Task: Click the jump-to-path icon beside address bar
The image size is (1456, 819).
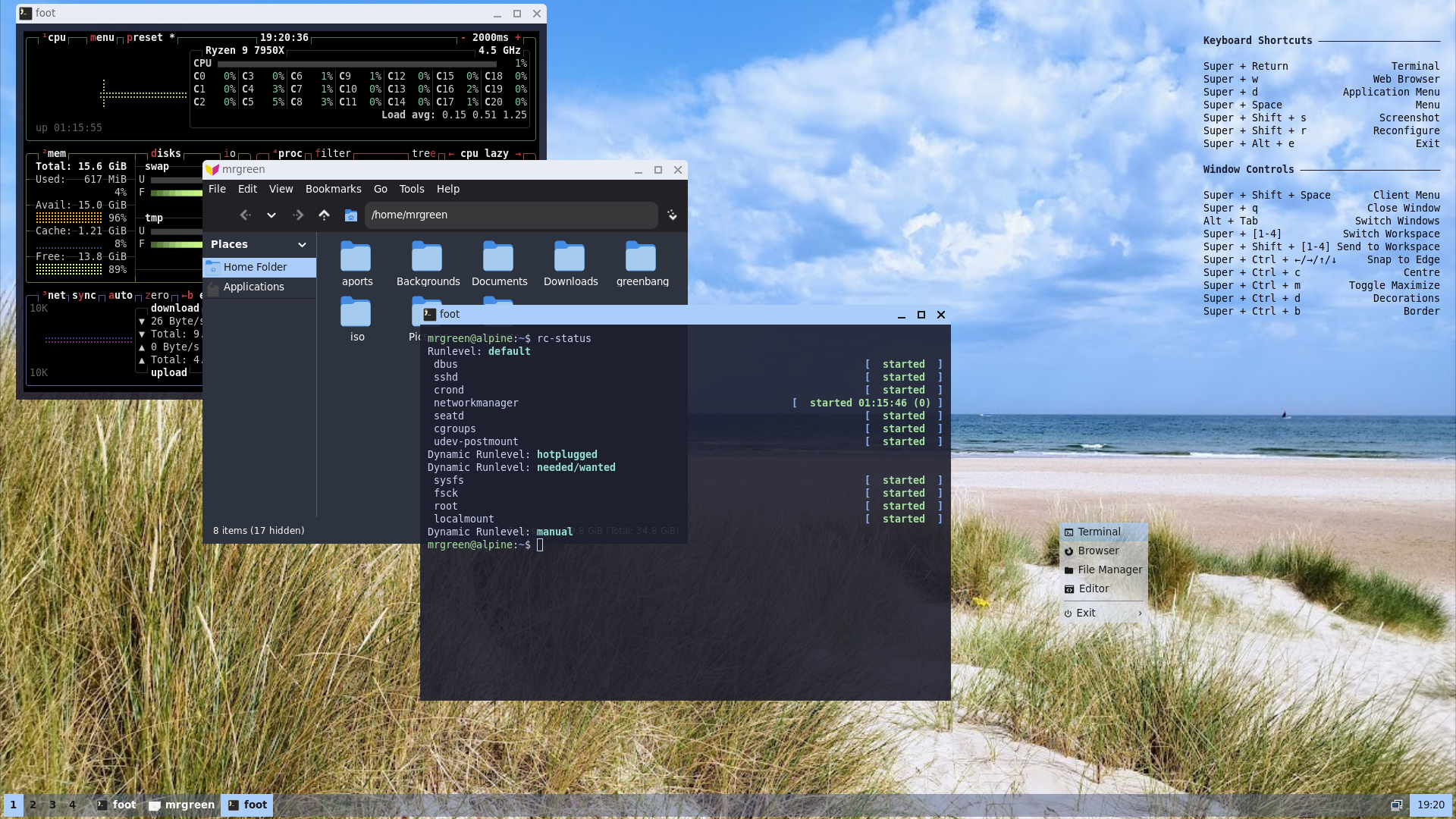Action: coord(672,215)
